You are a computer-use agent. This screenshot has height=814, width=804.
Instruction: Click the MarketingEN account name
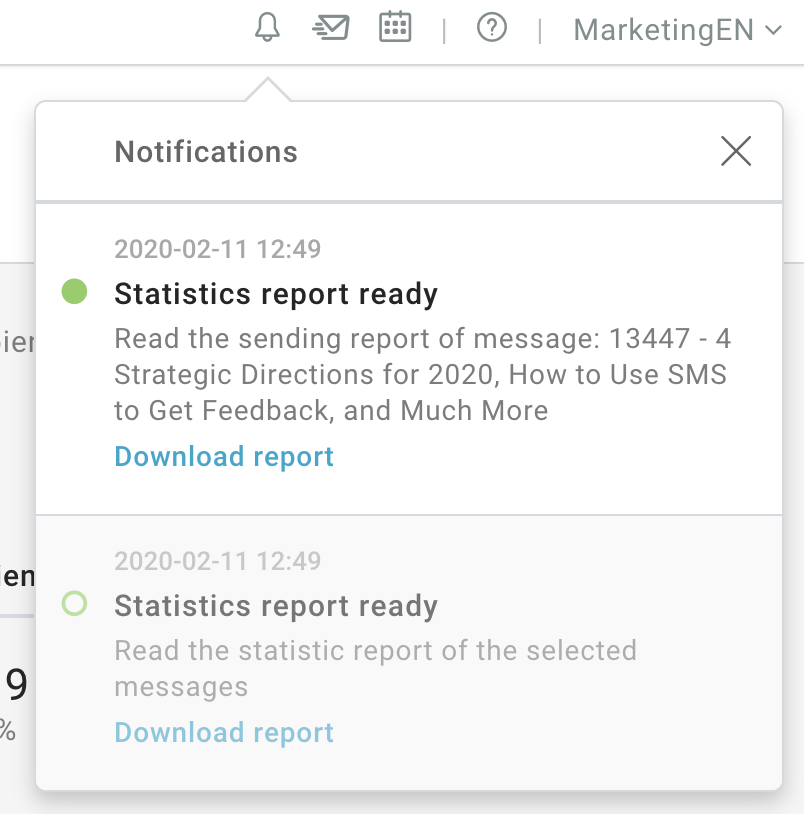click(663, 30)
